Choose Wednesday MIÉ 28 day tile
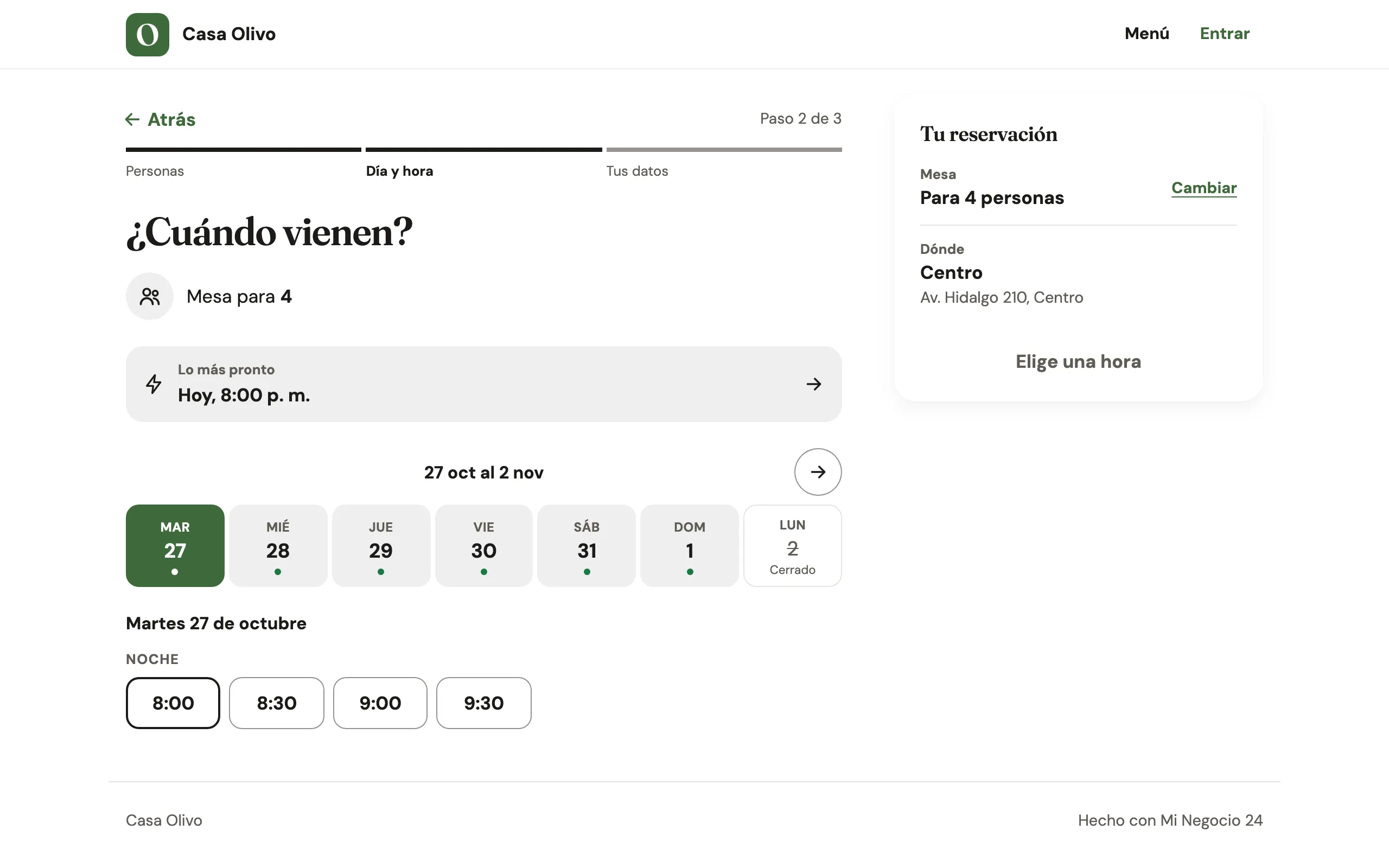 [278, 545]
